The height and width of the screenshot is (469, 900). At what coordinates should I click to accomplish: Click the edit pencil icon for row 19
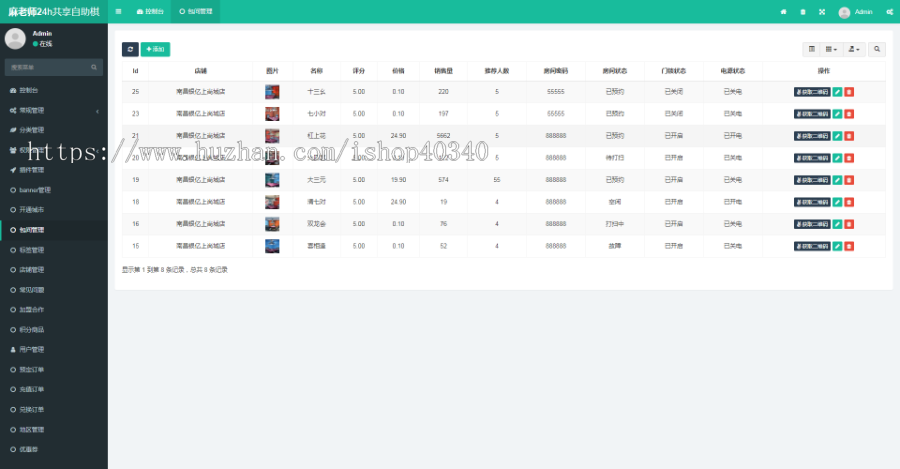[x=837, y=180]
